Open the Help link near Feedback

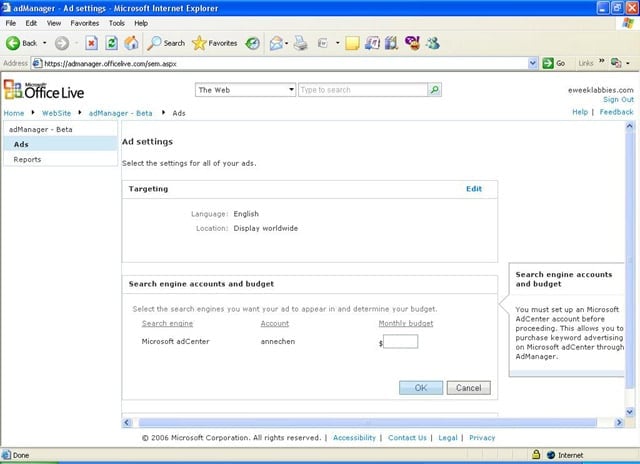coord(580,112)
